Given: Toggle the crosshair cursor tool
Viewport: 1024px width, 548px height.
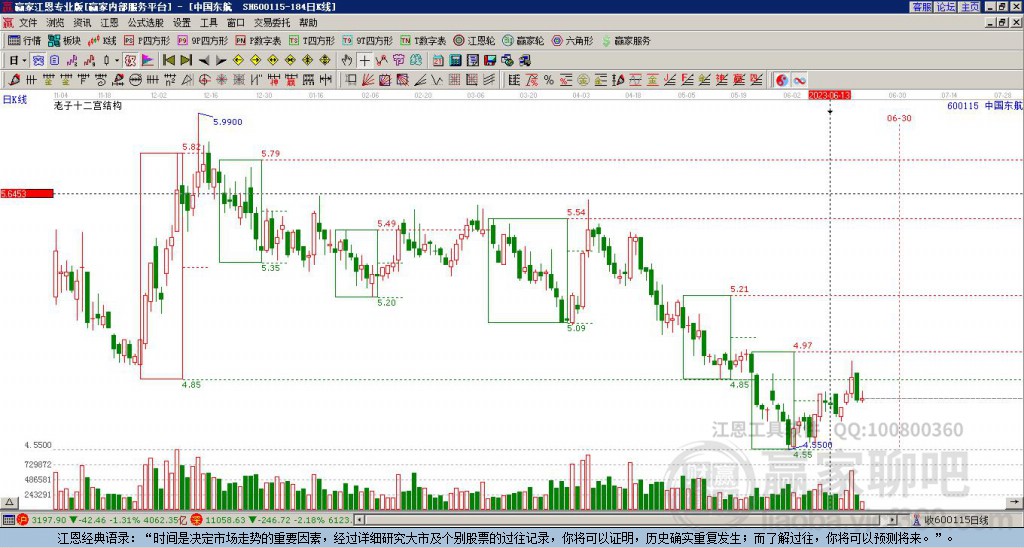Looking at the screenshot, I should [364, 61].
